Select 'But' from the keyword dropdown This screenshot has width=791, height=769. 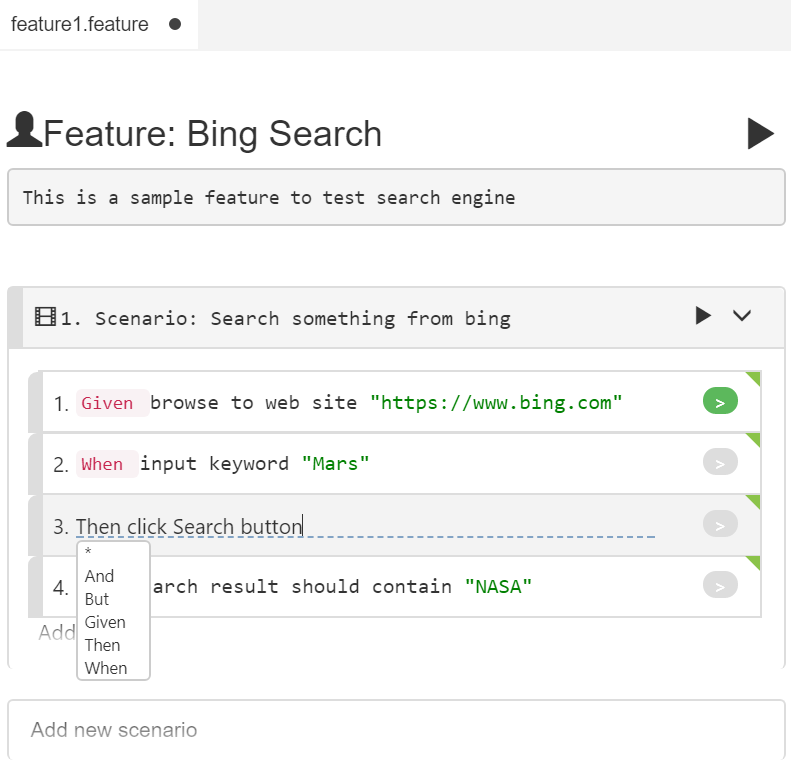pos(97,599)
